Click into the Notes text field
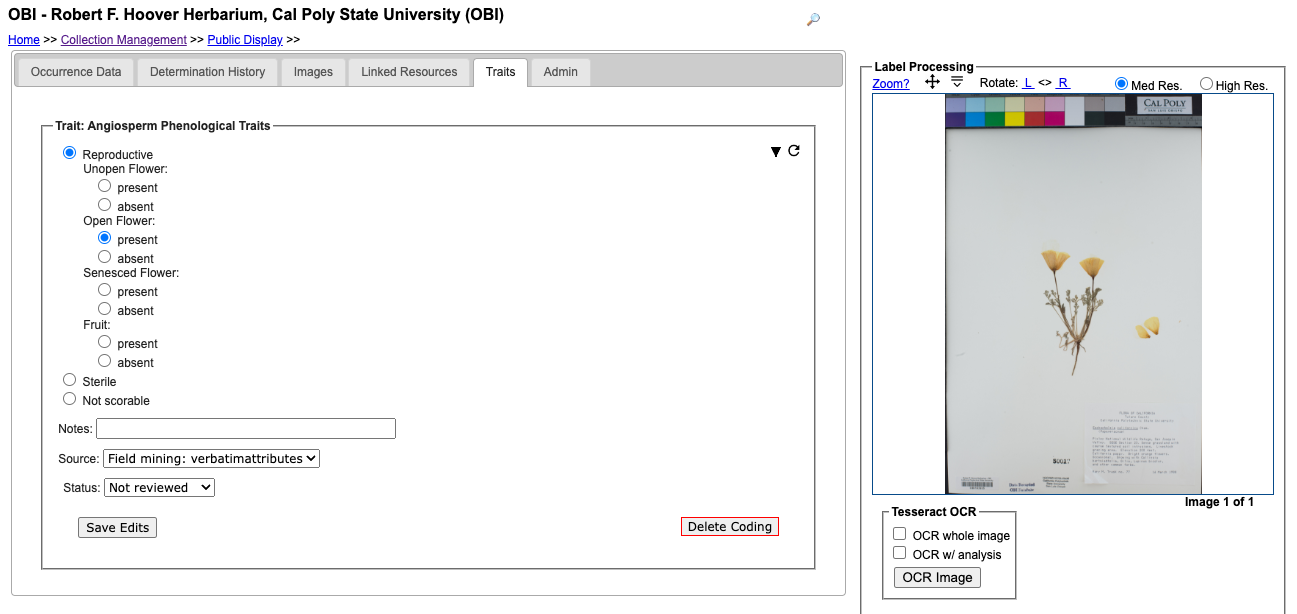This screenshot has height=614, width=1297. [x=246, y=428]
